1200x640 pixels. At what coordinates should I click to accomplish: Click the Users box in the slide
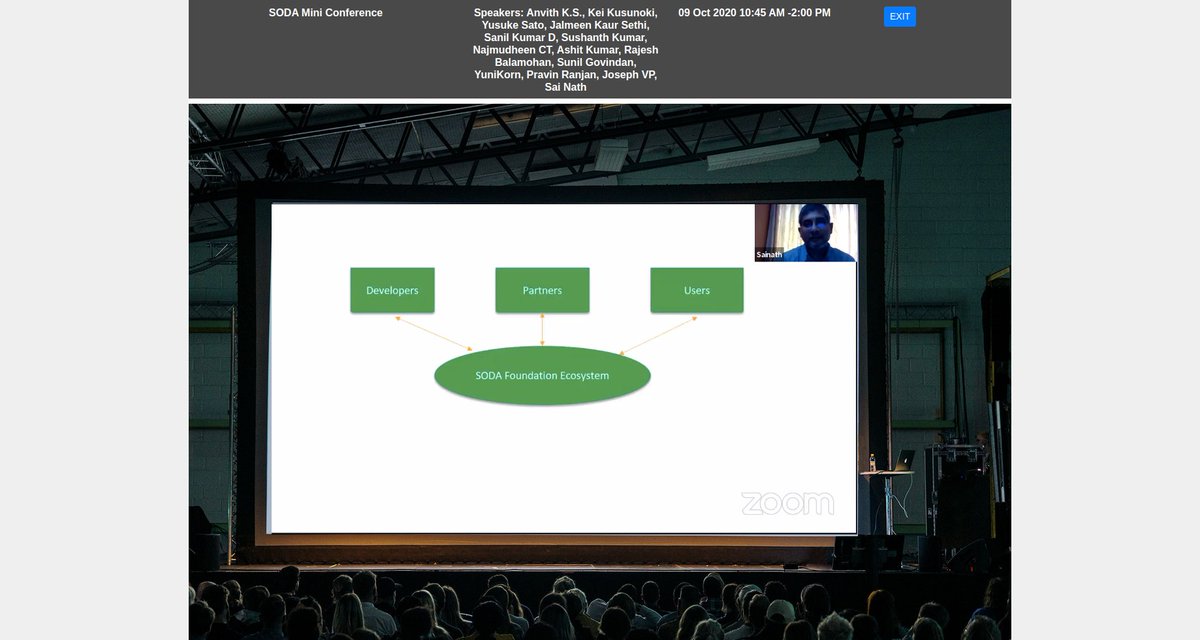(697, 290)
